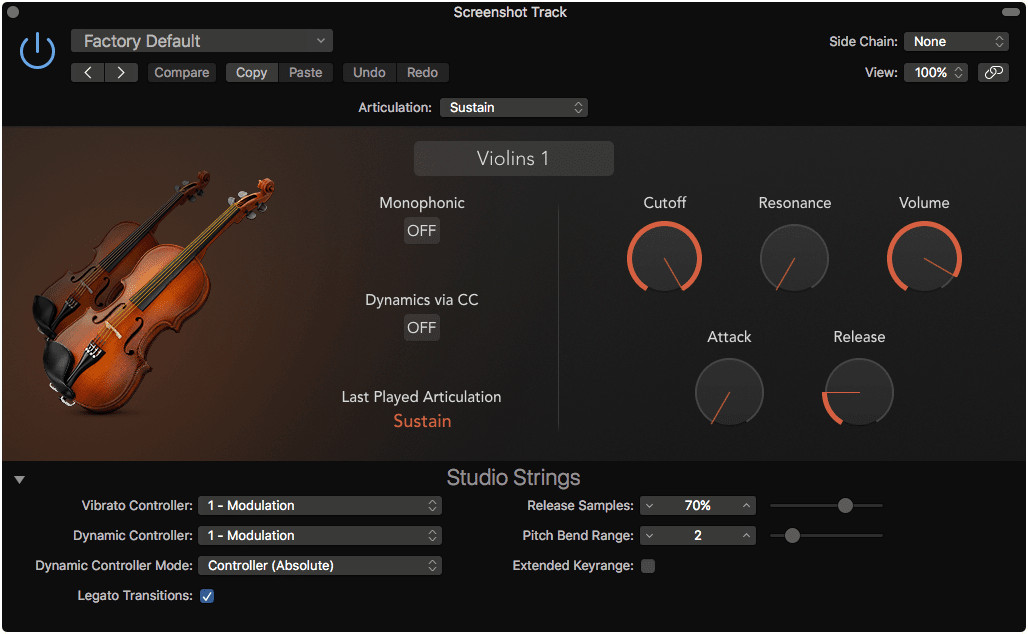Click the Cutoff knob

[x=664, y=257]
